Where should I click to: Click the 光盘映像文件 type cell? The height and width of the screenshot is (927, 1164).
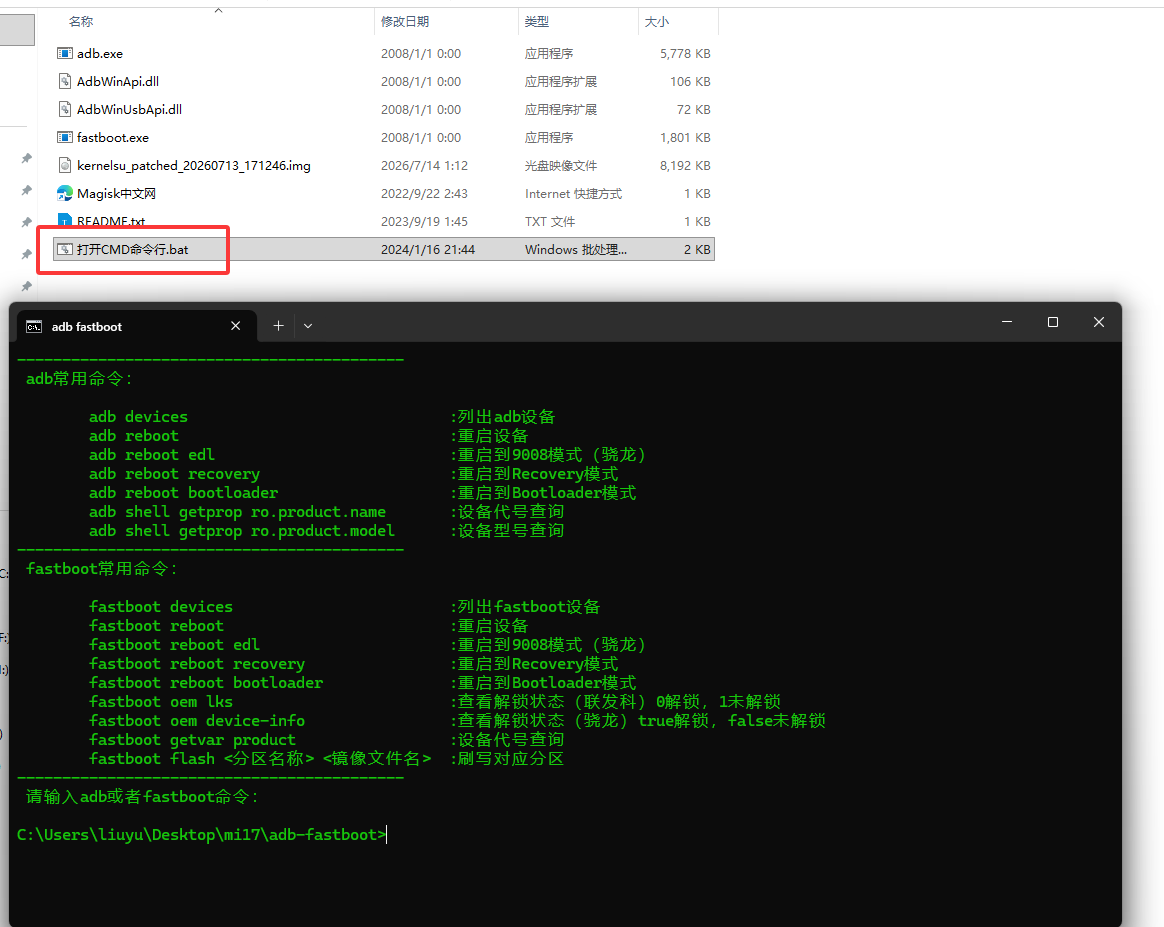560,166
